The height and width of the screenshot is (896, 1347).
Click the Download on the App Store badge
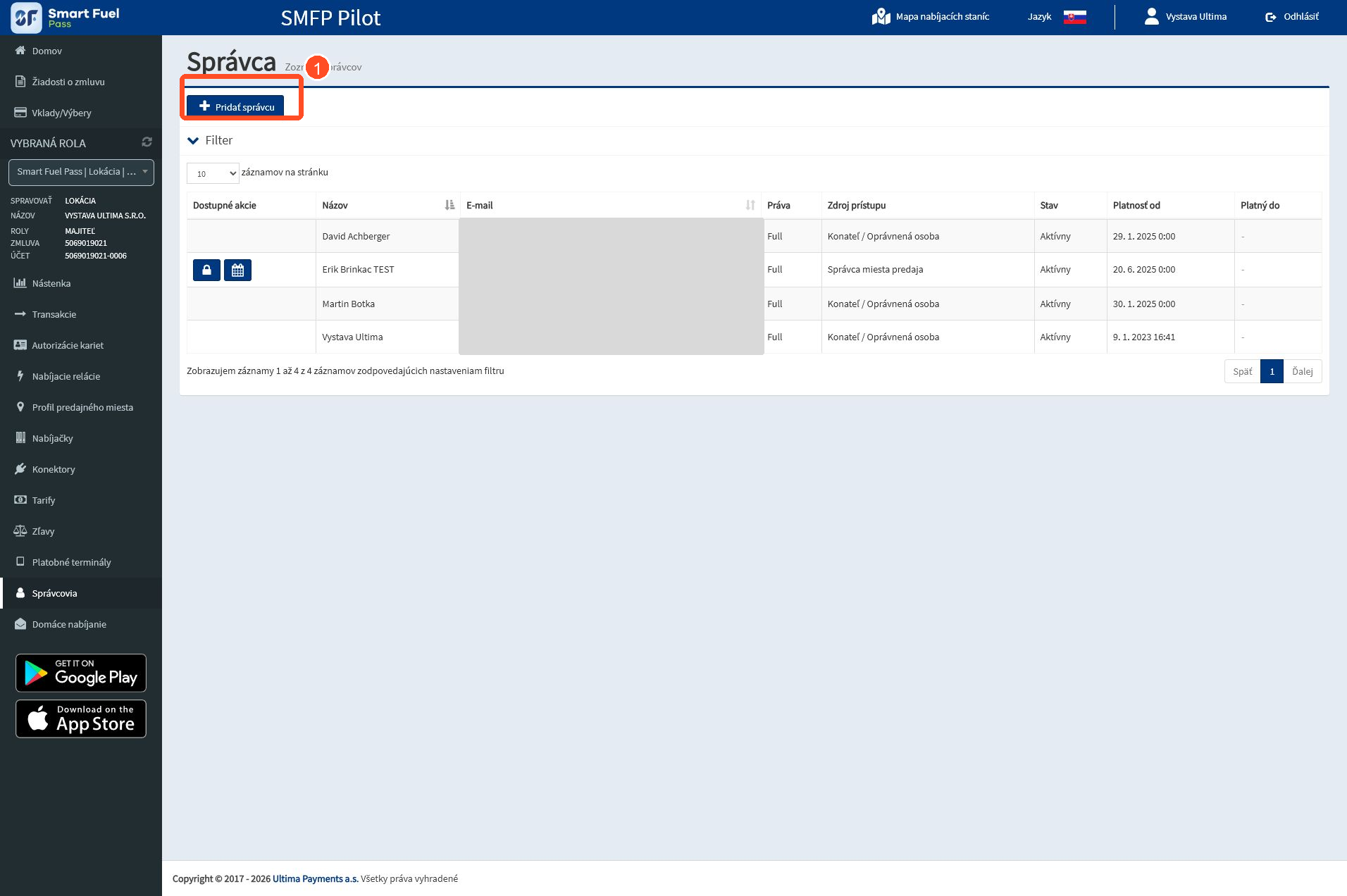[x=81, y=718]
